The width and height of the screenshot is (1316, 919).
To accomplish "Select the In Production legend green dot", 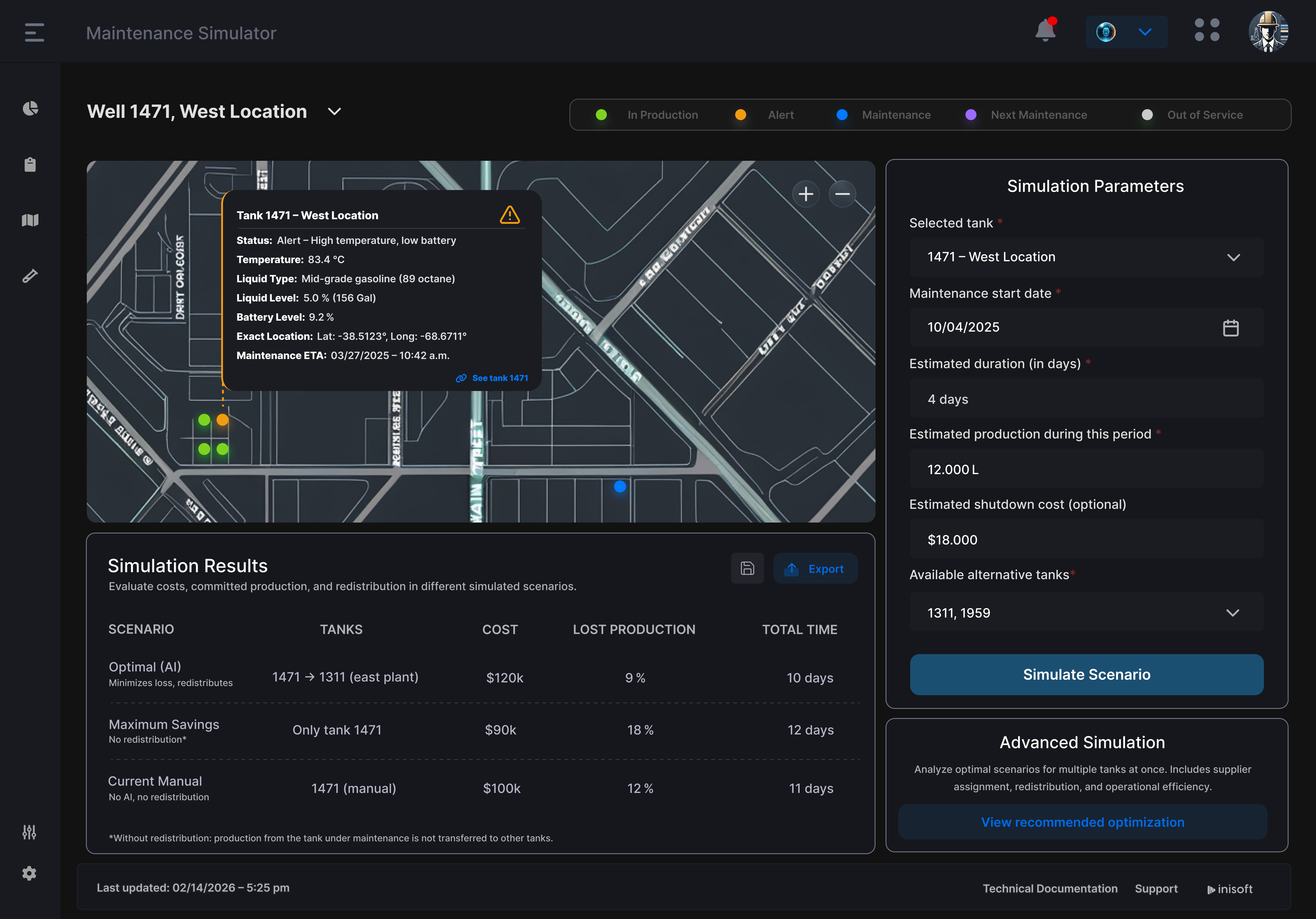I will (x=601, y=114).
